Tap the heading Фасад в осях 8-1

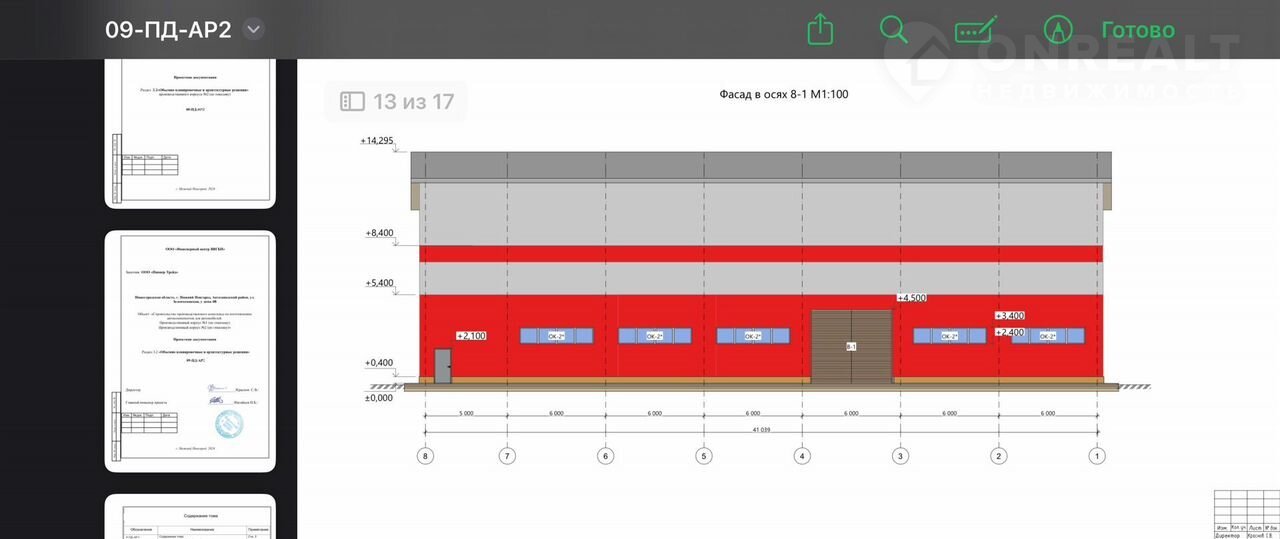784,94
